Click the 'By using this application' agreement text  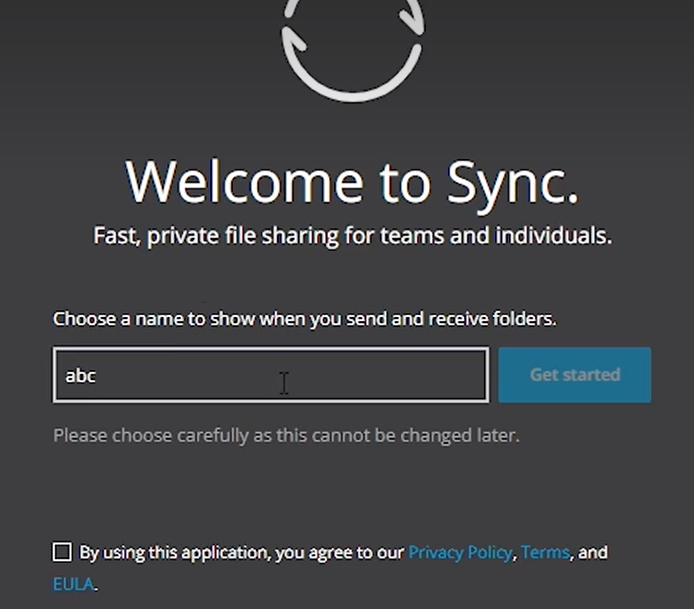242,552
